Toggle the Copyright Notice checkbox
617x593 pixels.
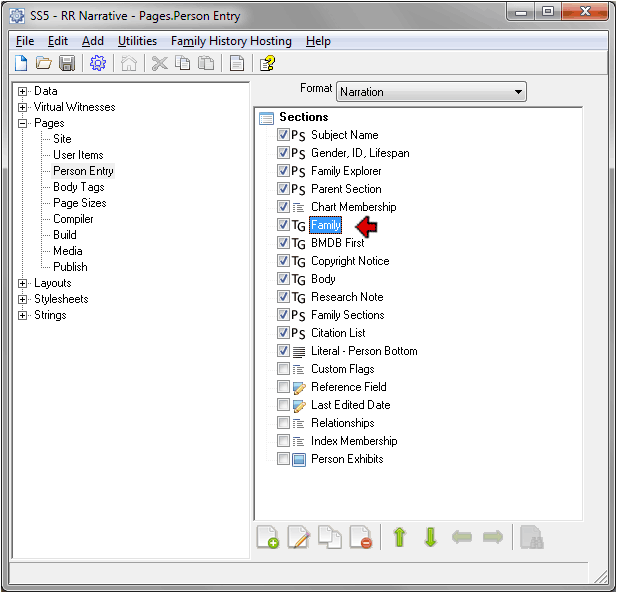pyautogui.click(x=283, y=260)
